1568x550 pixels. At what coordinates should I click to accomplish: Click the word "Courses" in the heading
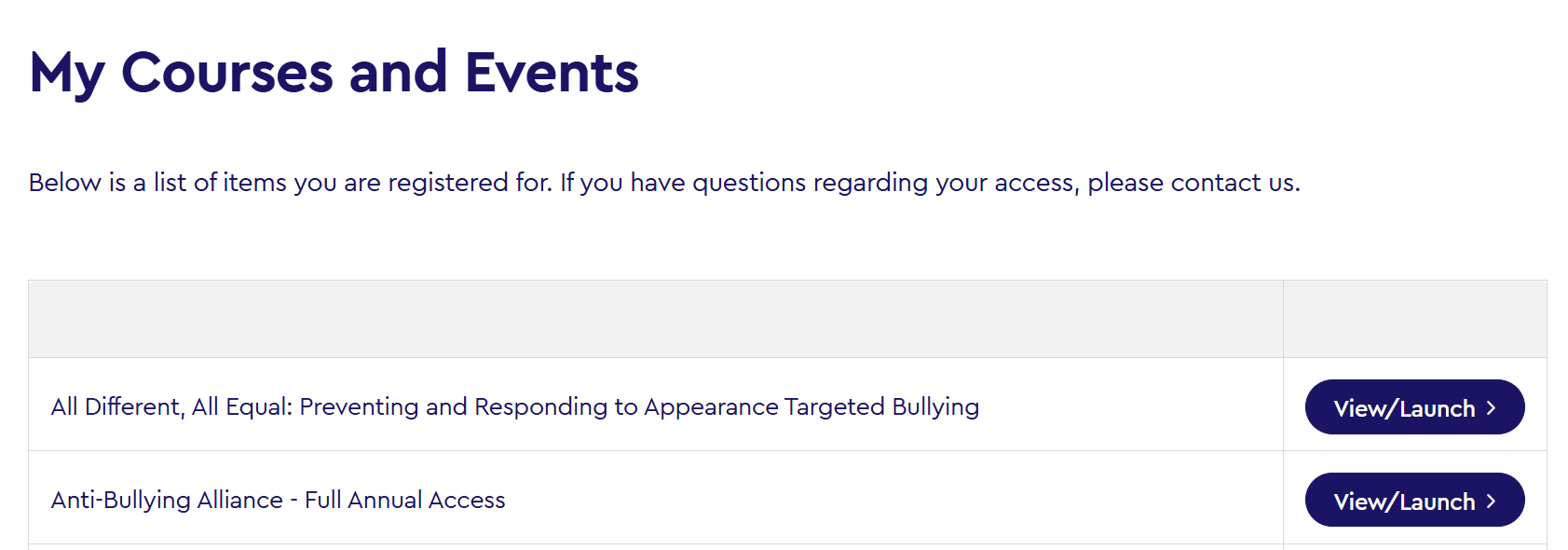(227, 73)
